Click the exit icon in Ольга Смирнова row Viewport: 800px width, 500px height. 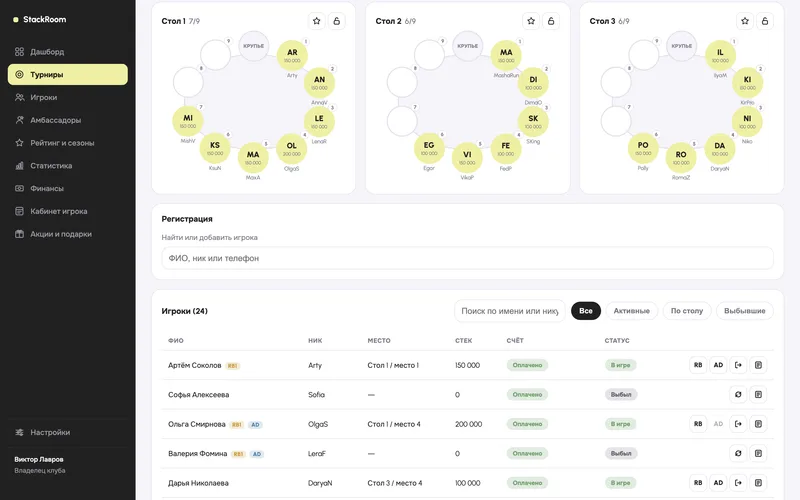pos(738,424)
